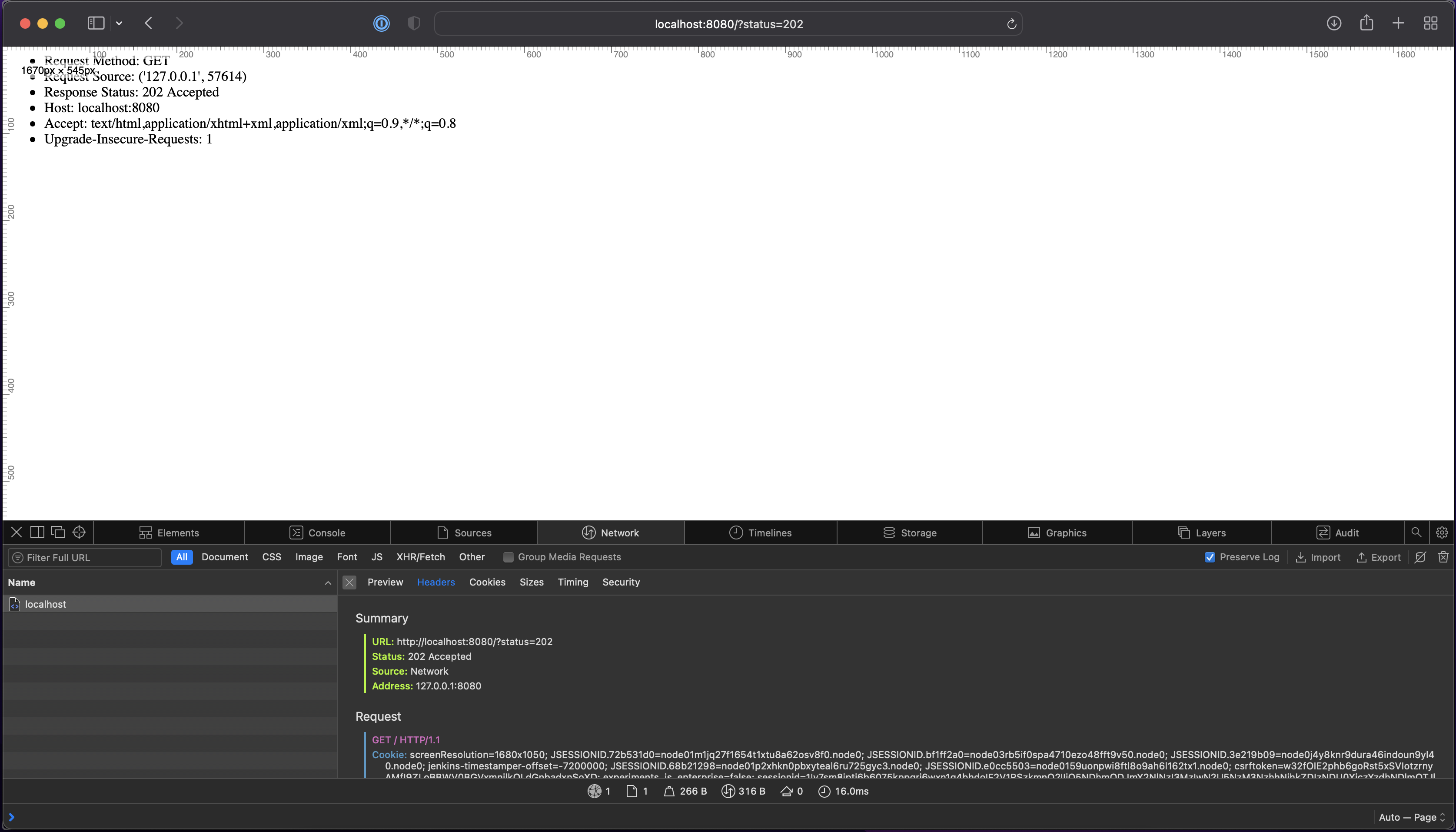Open sidebar dropdown chevron in toolbar

pyautogui.click(x=119, y=23)
